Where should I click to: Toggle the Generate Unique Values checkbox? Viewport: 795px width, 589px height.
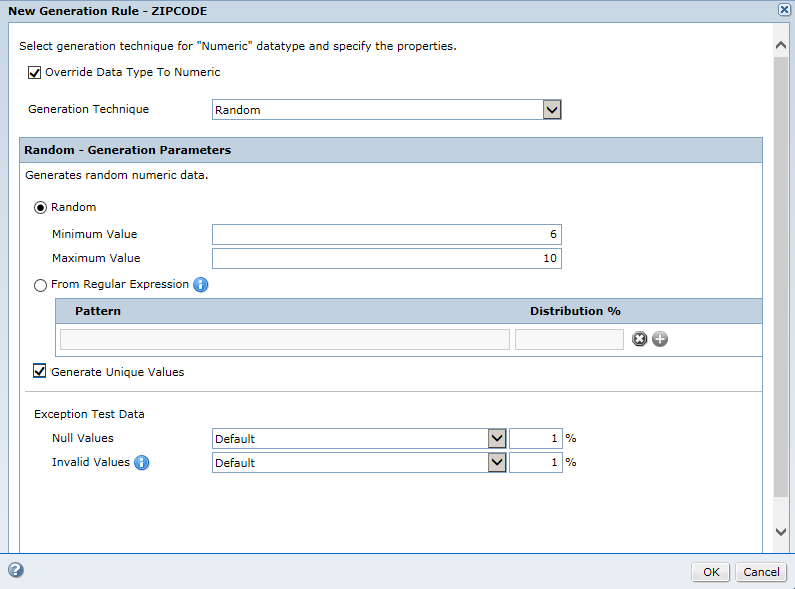[40, 371]
